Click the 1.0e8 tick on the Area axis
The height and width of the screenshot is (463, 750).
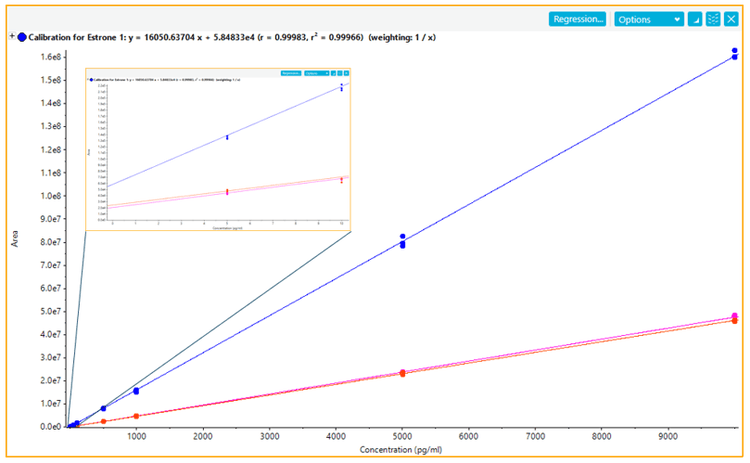click(45, 196)
